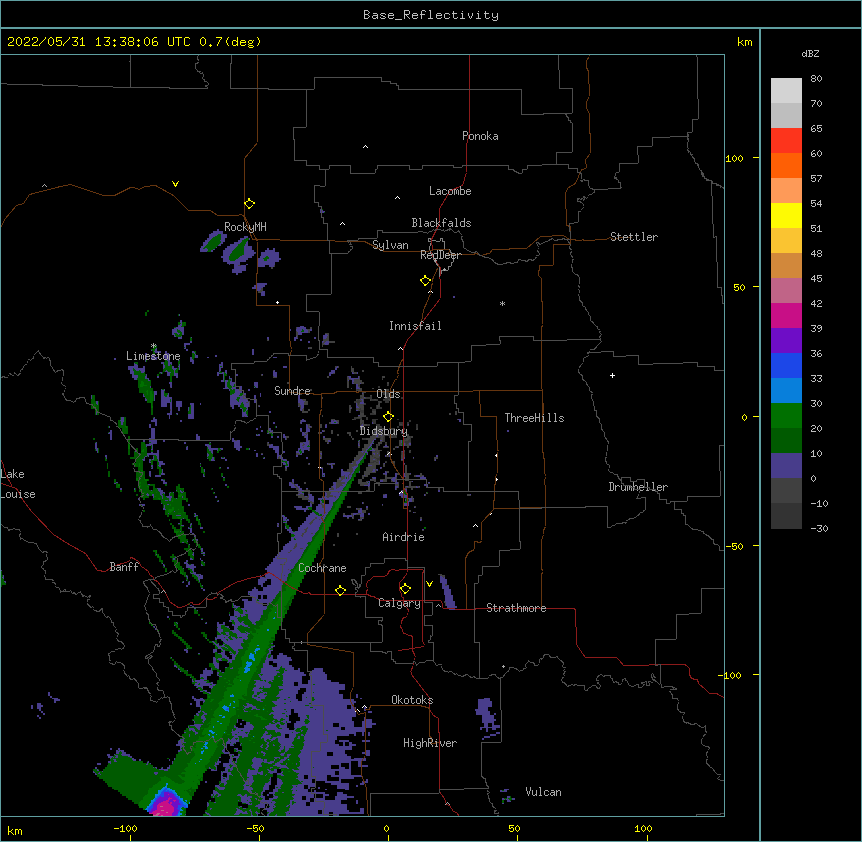Click the RedDeer city label
Viewport: 862px width, 842px height.
tap(440, 255)
